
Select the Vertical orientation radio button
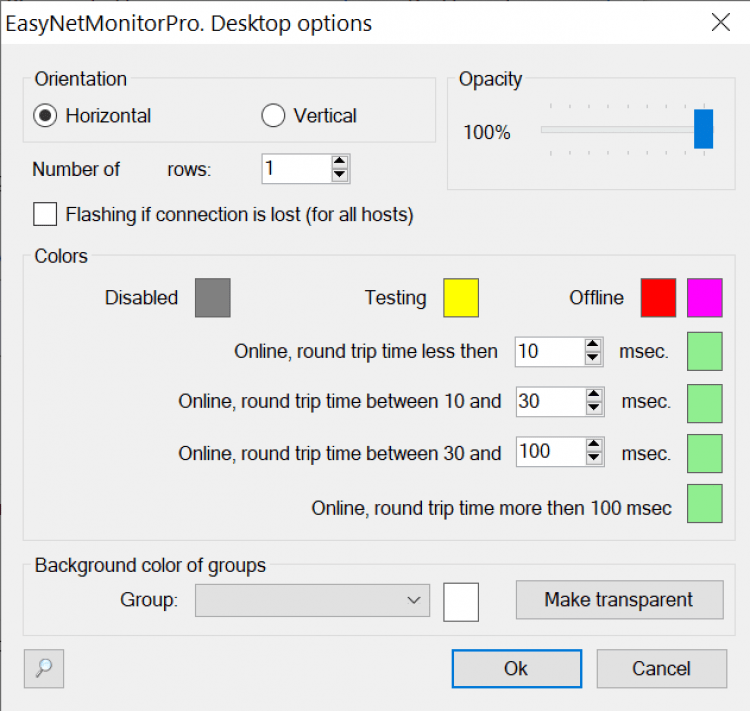[273, 116]
